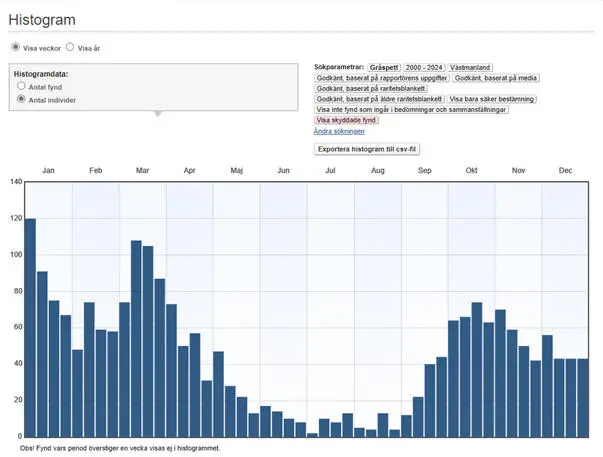Image resolution: width=603 pixels, height=457 pixels.
Task: Choose "Antal individer" histogram data option
Action: point(22,100)
